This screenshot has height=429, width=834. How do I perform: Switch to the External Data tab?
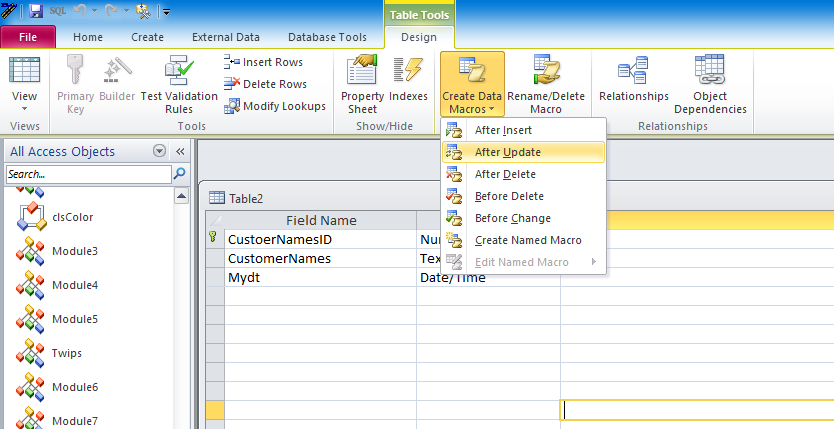[x=226, y=37]
